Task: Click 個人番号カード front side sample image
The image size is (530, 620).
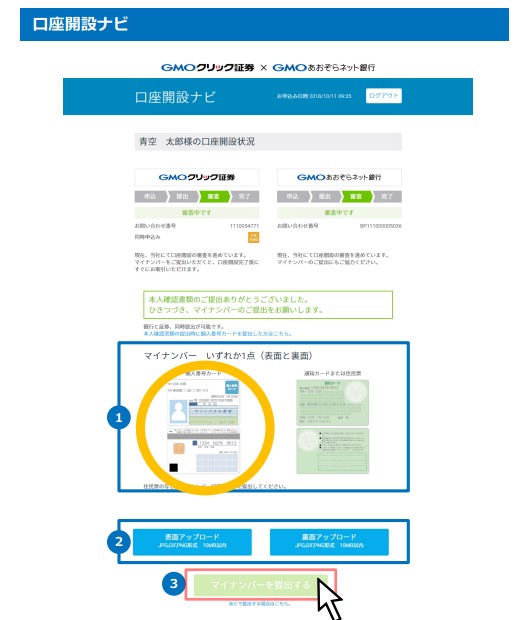Action: [x=203, y=403]
